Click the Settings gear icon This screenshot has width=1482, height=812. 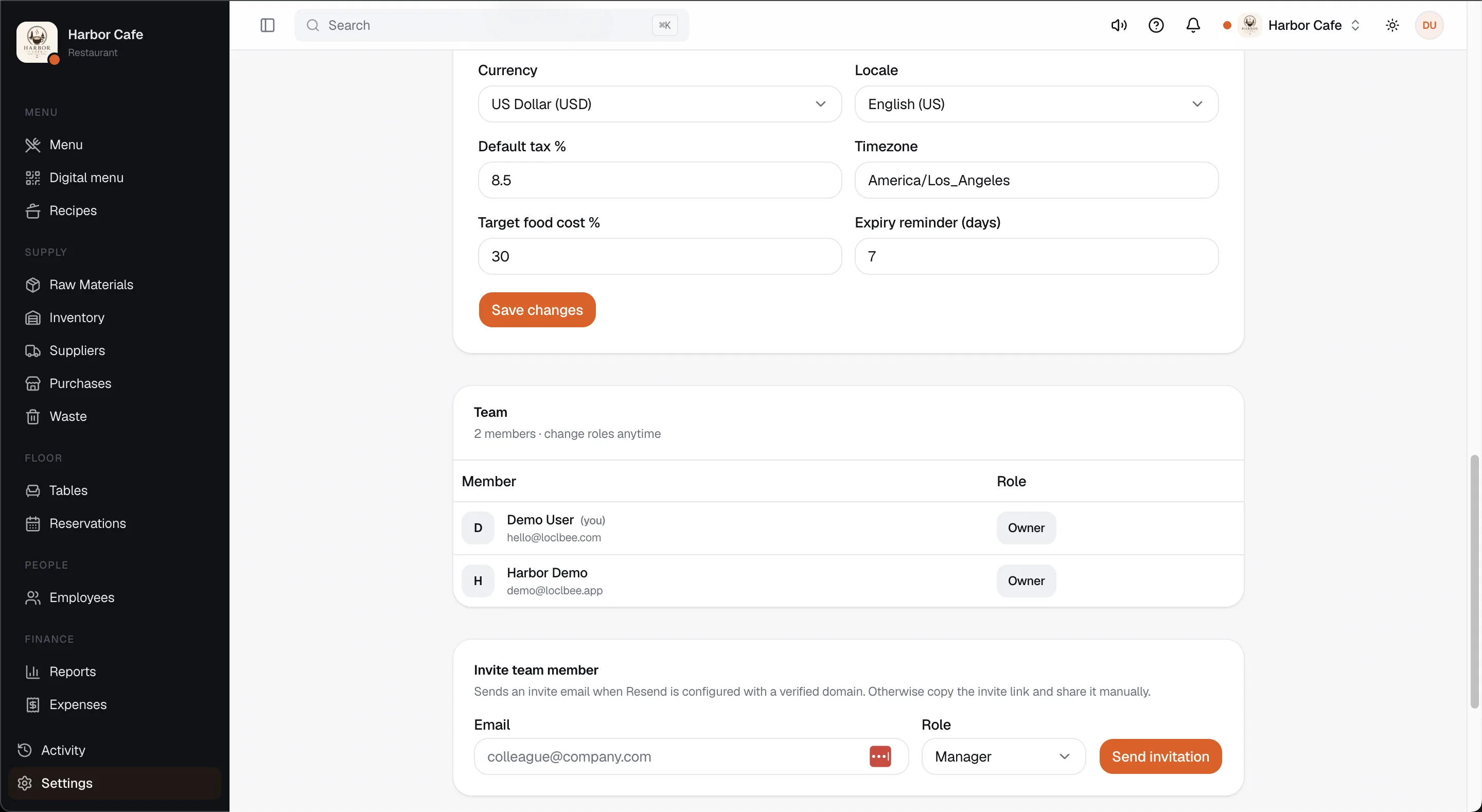(x=25, y=783)
